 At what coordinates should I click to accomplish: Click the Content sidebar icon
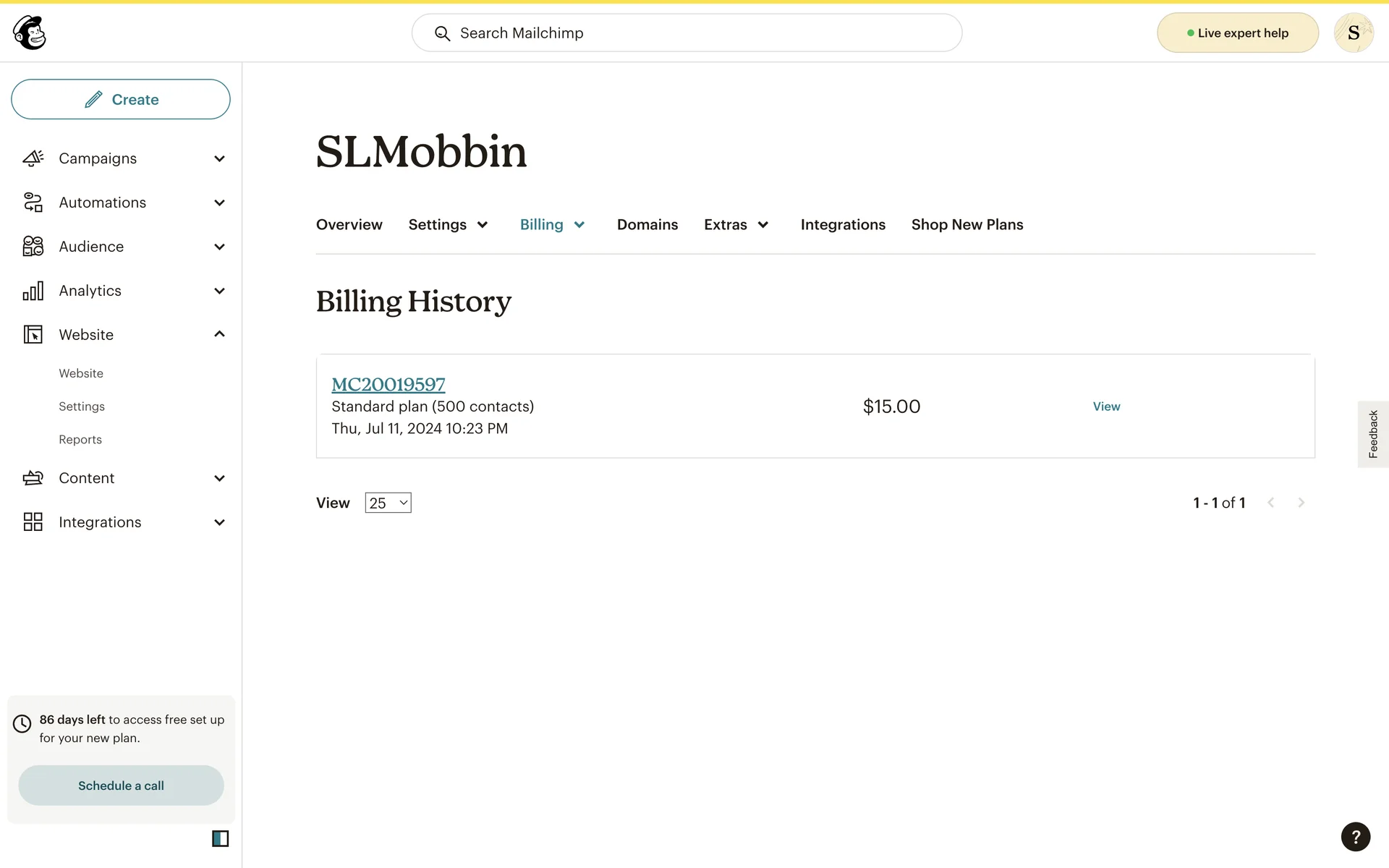coord(33,478)
